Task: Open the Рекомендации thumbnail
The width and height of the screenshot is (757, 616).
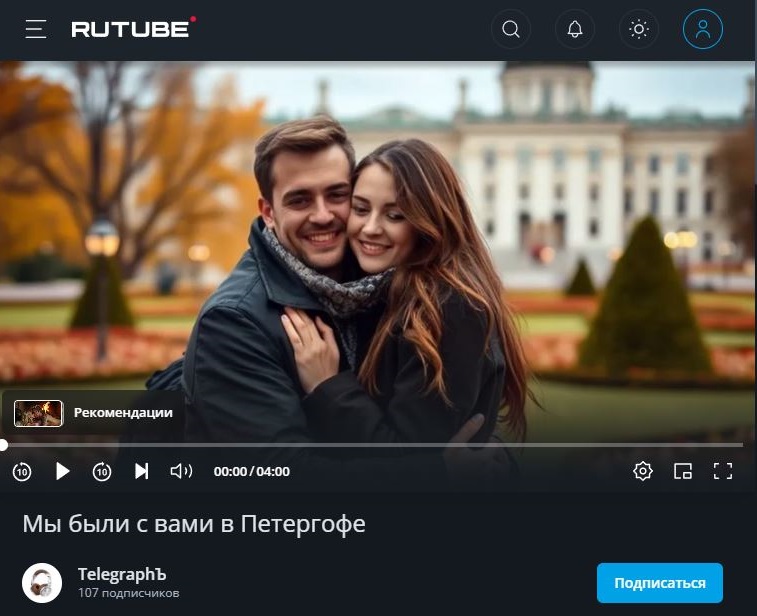Action: 39,413
